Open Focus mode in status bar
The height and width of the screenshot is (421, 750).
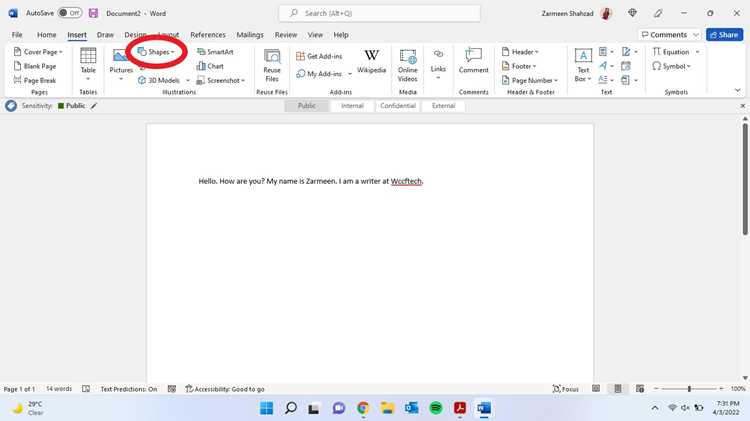[565, 389]
